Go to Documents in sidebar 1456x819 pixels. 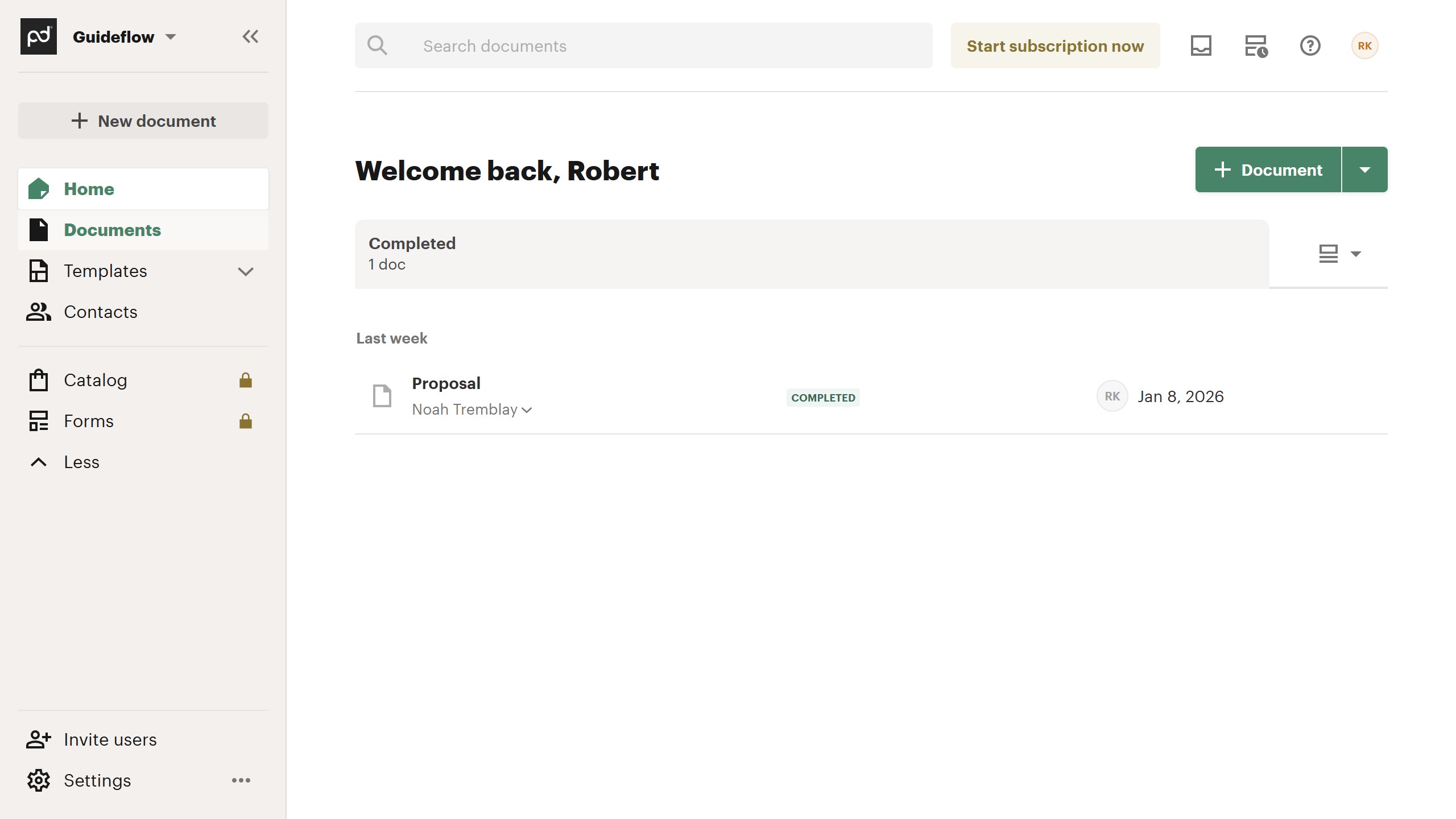[x=112, y=230]
